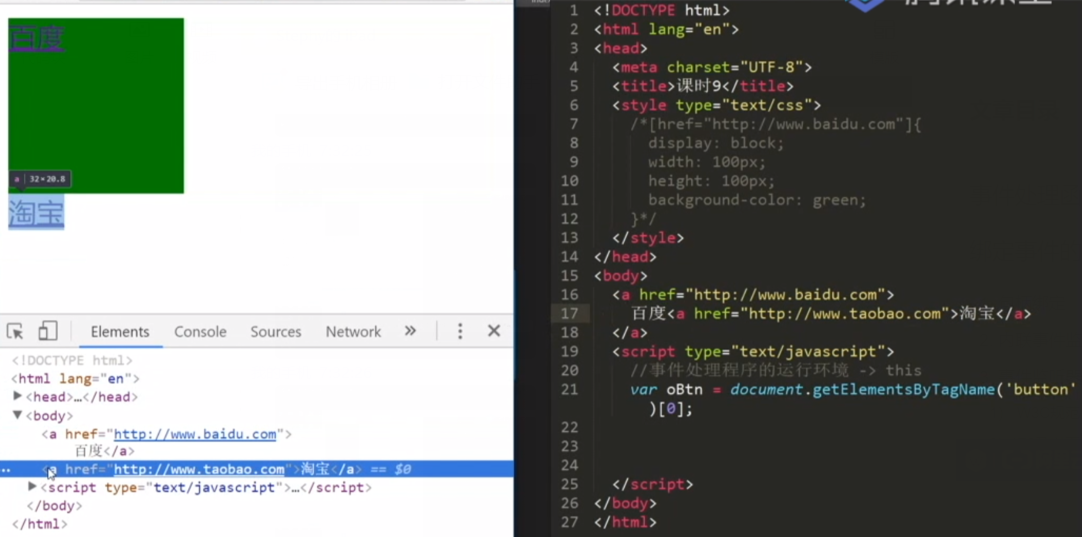Image resolution: width=1082 pixels, height=537 pixels.
Task: Switch to the Console tab
Action: coord(200,332)
